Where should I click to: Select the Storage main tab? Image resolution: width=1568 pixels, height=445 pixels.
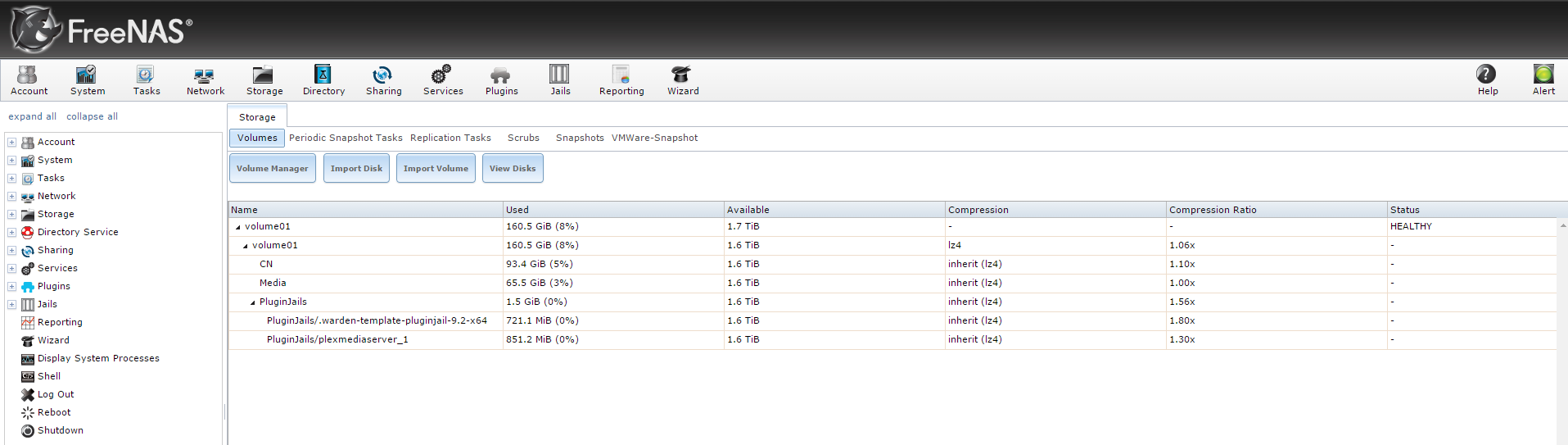pyautogui.click(x=257, y=116)
